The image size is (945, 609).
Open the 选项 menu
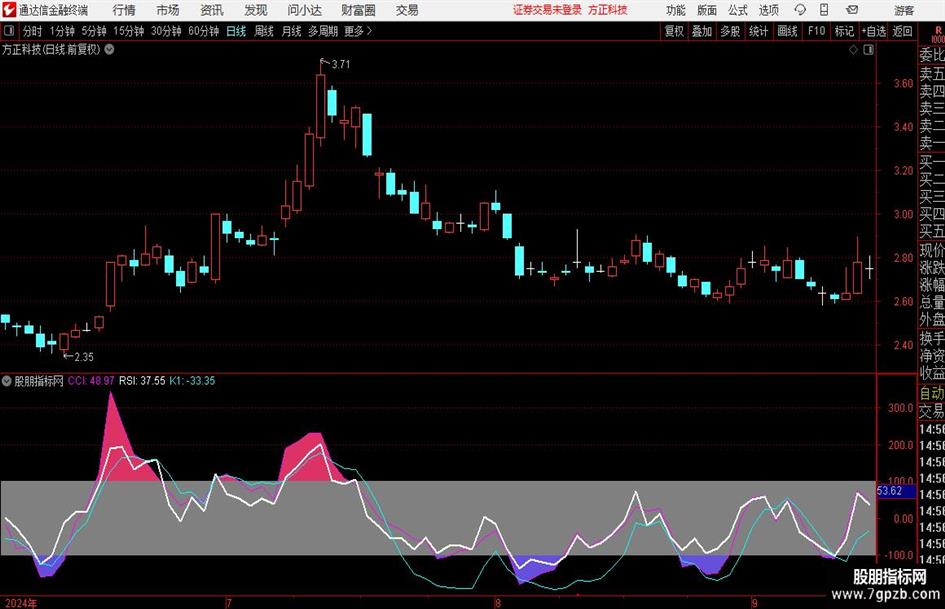tap(768, 10)
